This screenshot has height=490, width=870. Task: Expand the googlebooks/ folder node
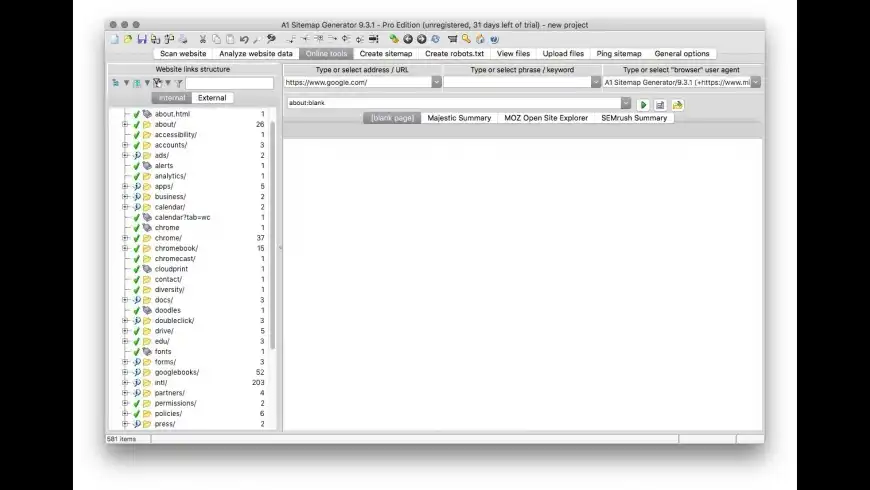[x=125, y=372]
